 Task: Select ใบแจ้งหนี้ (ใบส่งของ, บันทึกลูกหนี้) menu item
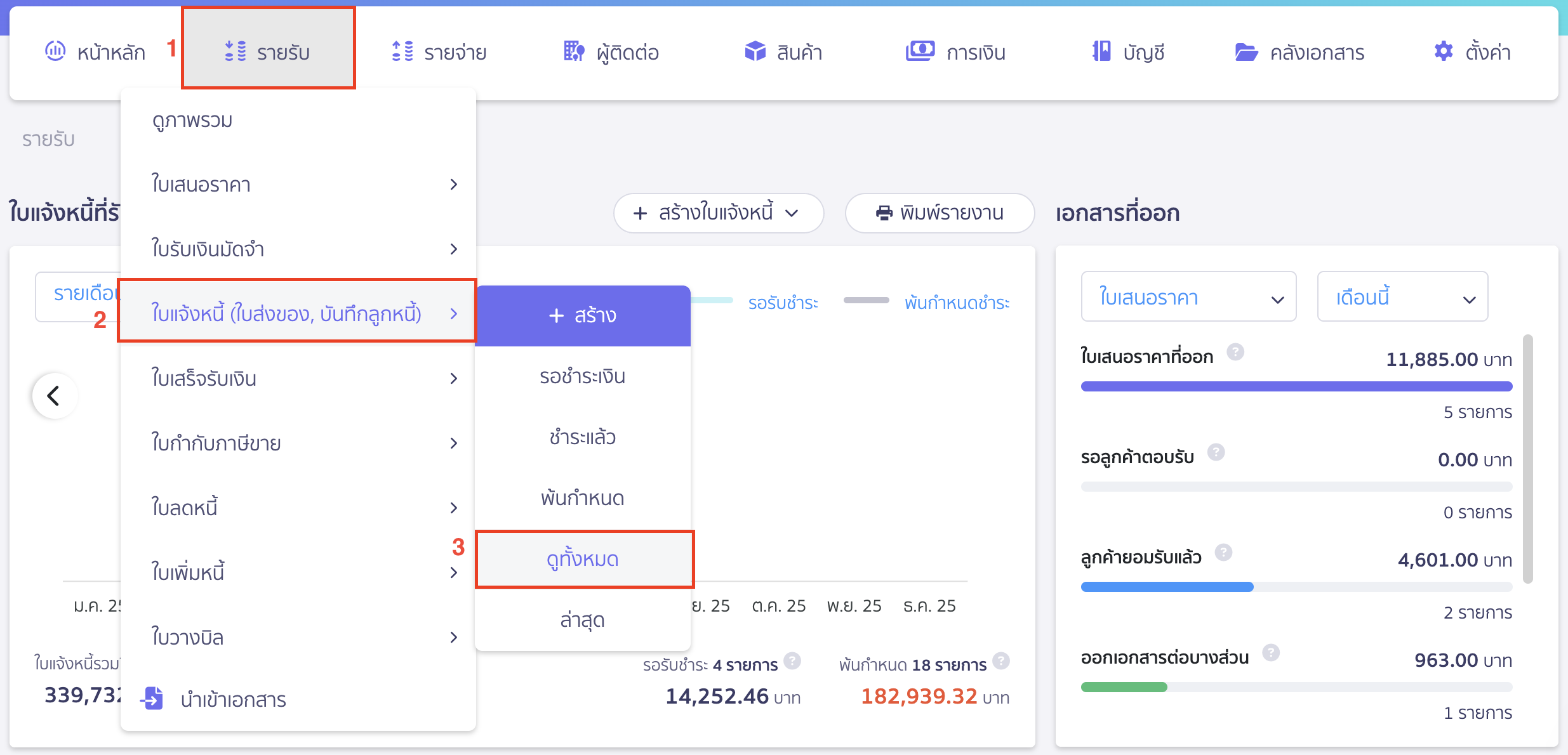tap(298, 313)
